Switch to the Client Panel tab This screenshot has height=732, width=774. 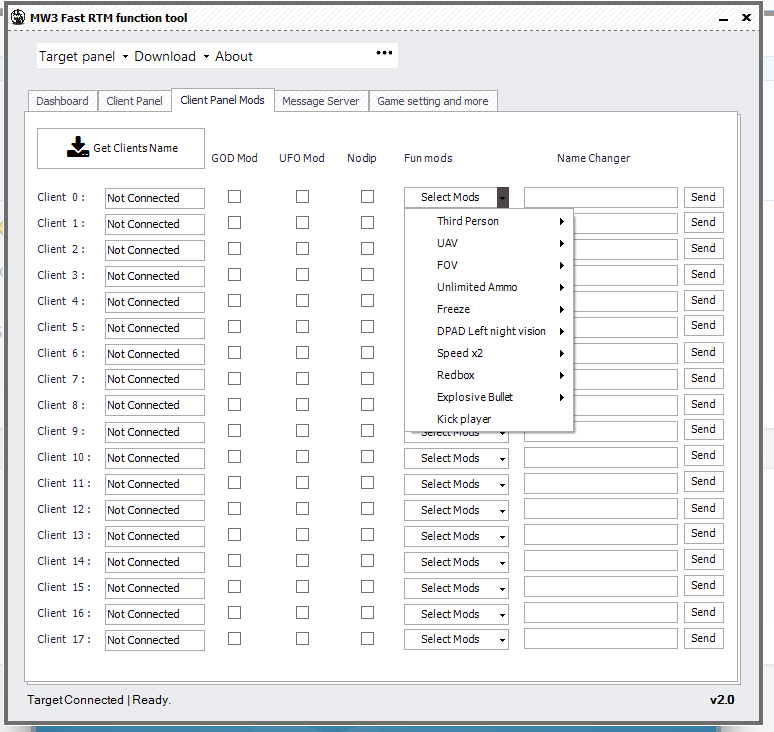[134, 101]
